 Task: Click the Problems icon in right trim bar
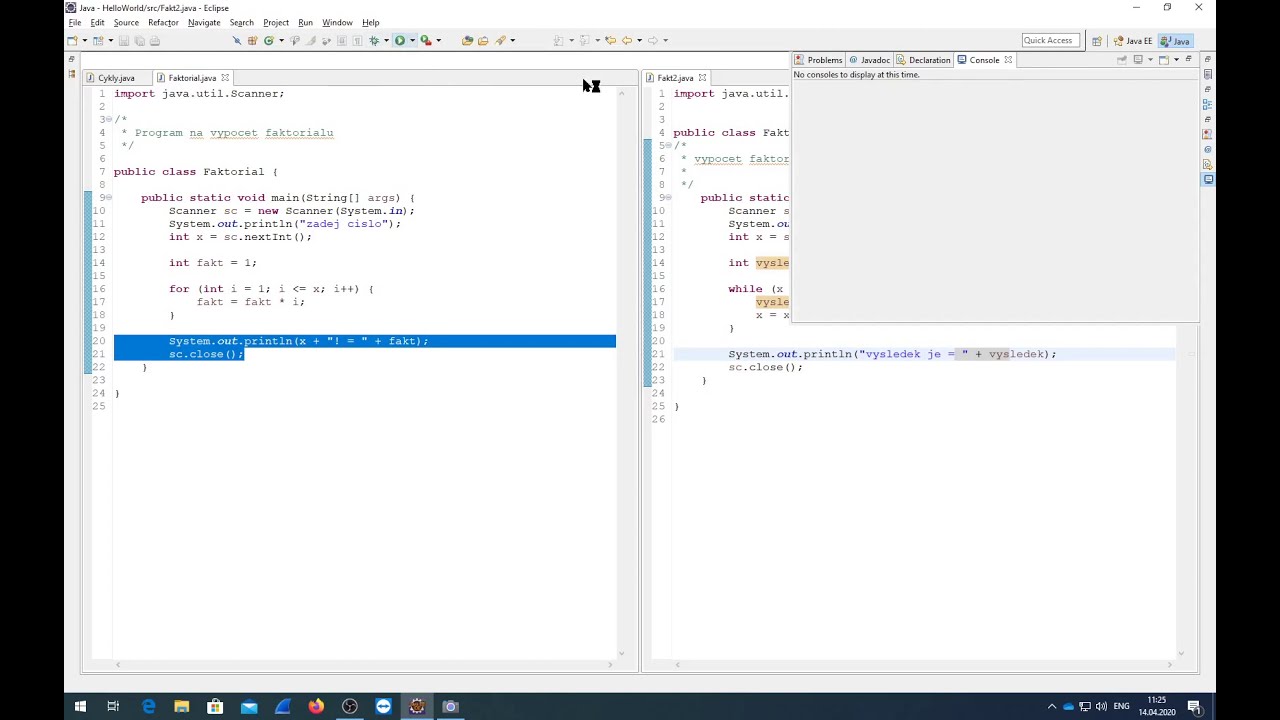click(x=1208, y=134)
